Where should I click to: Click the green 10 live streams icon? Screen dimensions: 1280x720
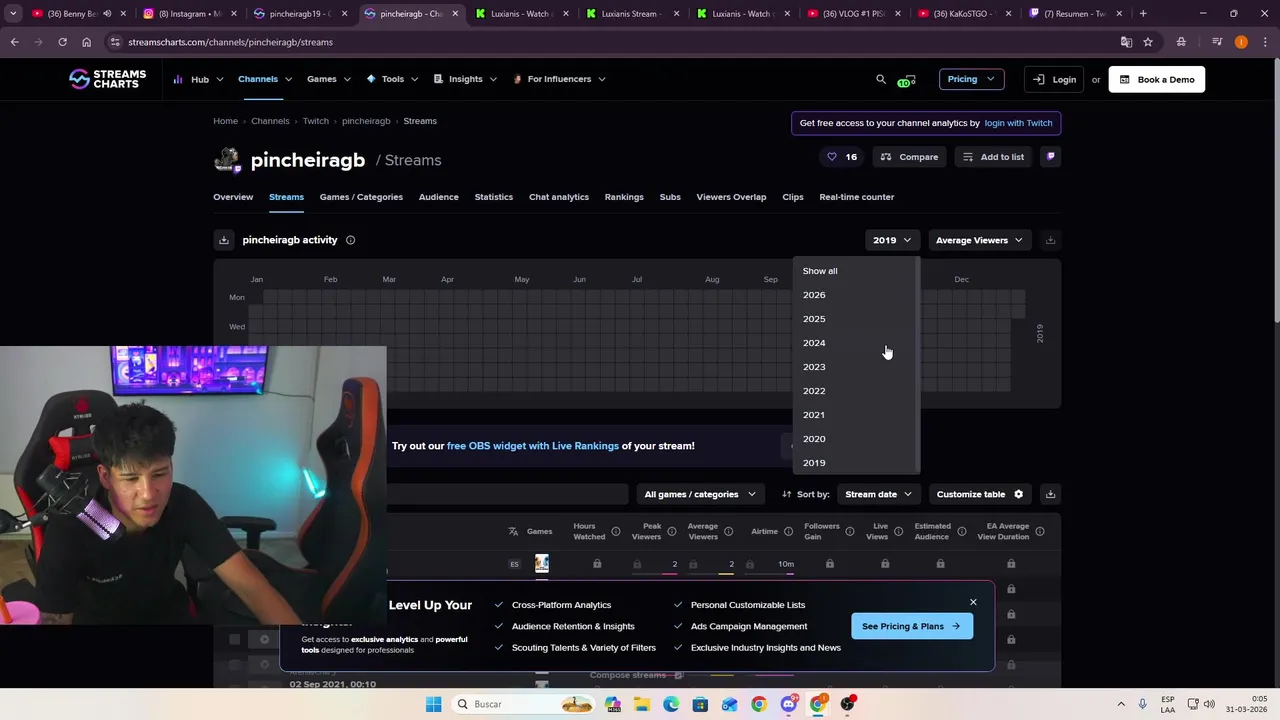click(906, 80)
